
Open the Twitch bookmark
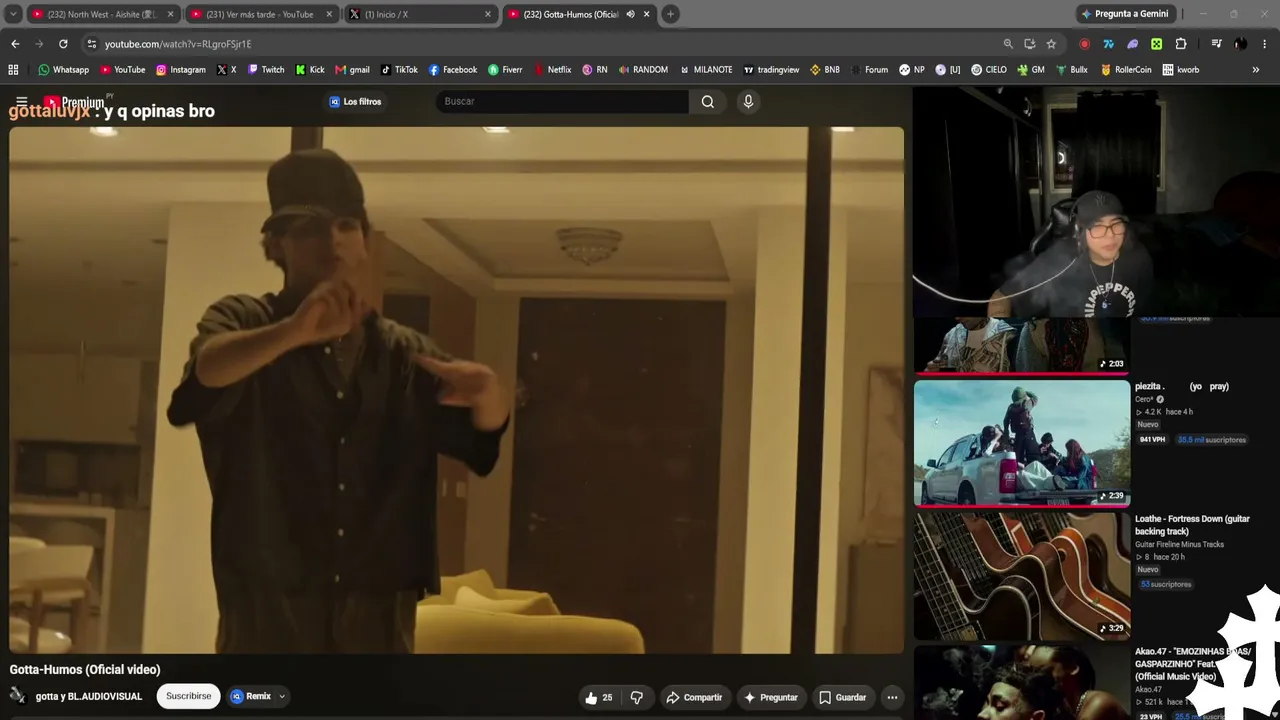(266, 70)
